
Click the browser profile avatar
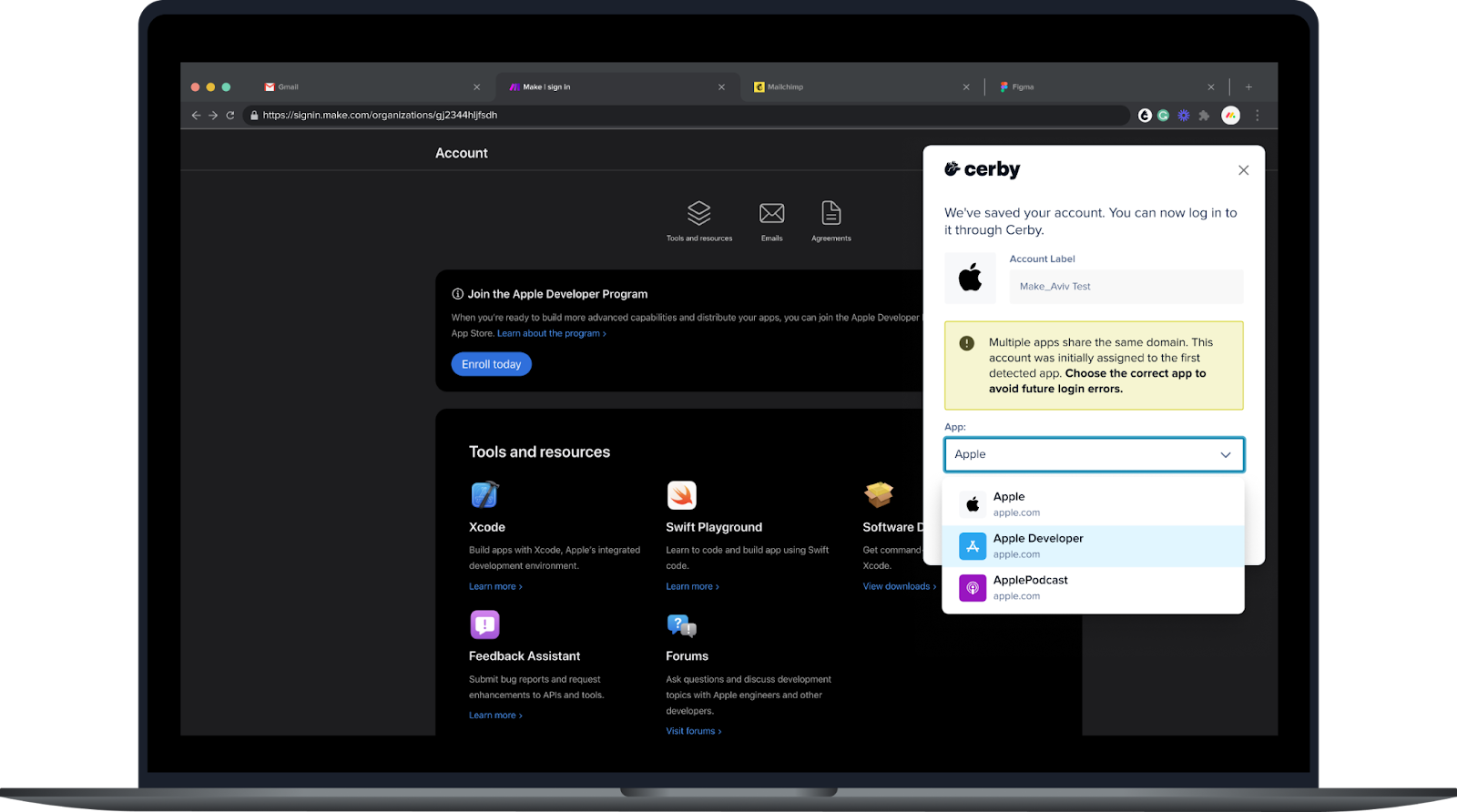pos(1231,116)
